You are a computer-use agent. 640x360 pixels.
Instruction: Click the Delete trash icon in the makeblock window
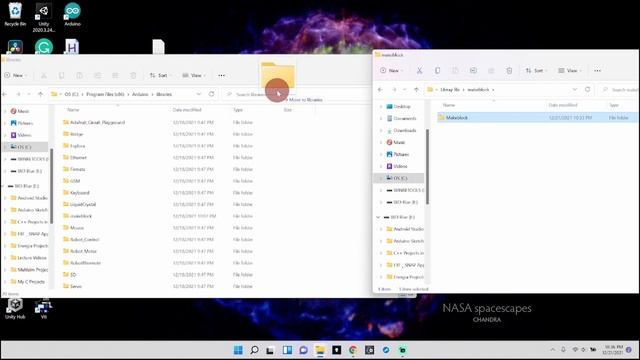tap(509, 71)
